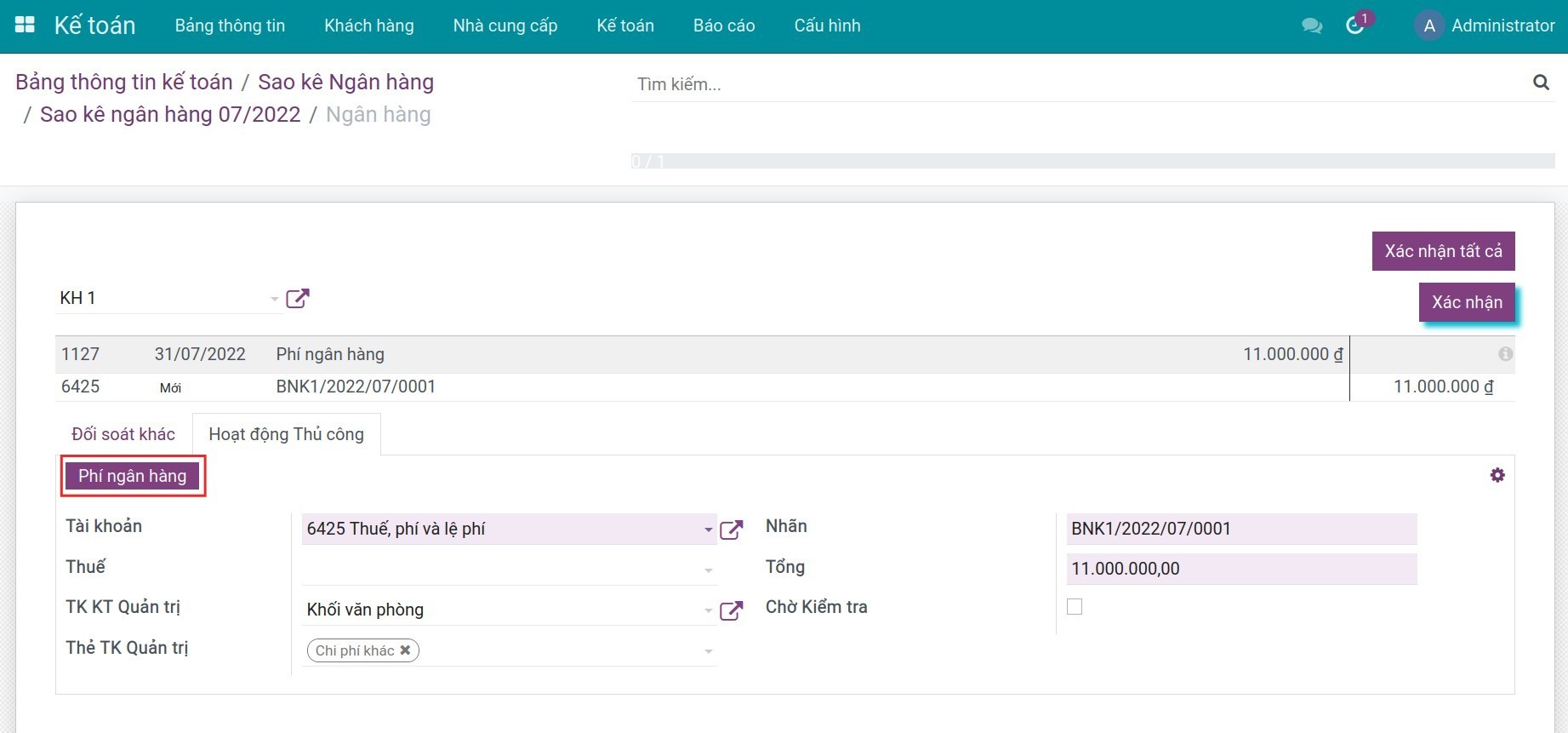Click the info icon on statement line

click(x=1505, y=354)
